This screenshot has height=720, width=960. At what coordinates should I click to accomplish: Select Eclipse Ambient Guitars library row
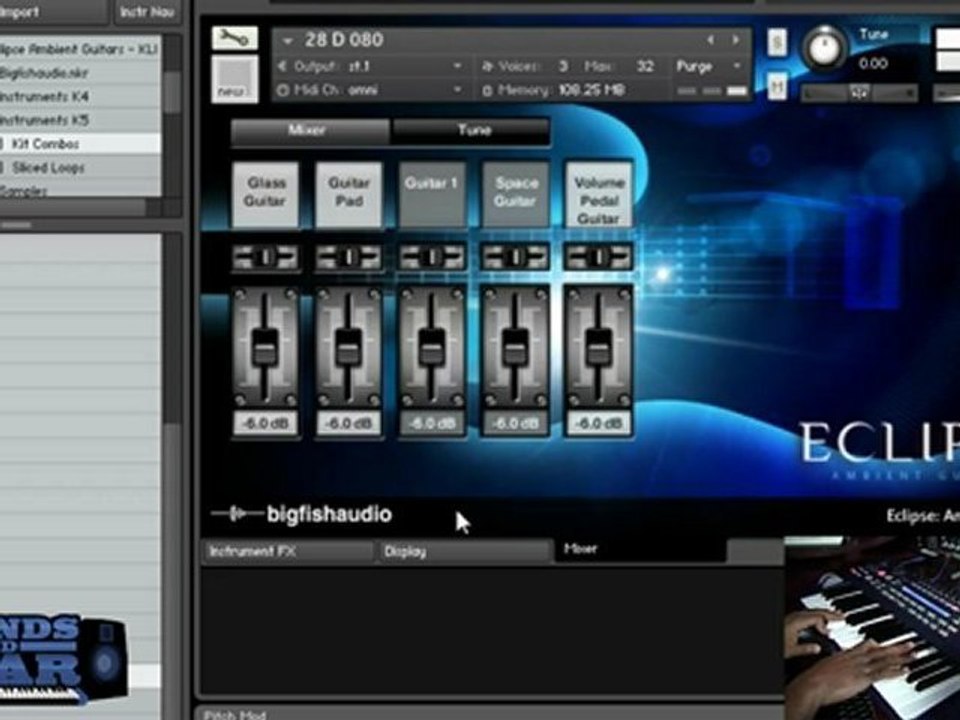point(80,49)
